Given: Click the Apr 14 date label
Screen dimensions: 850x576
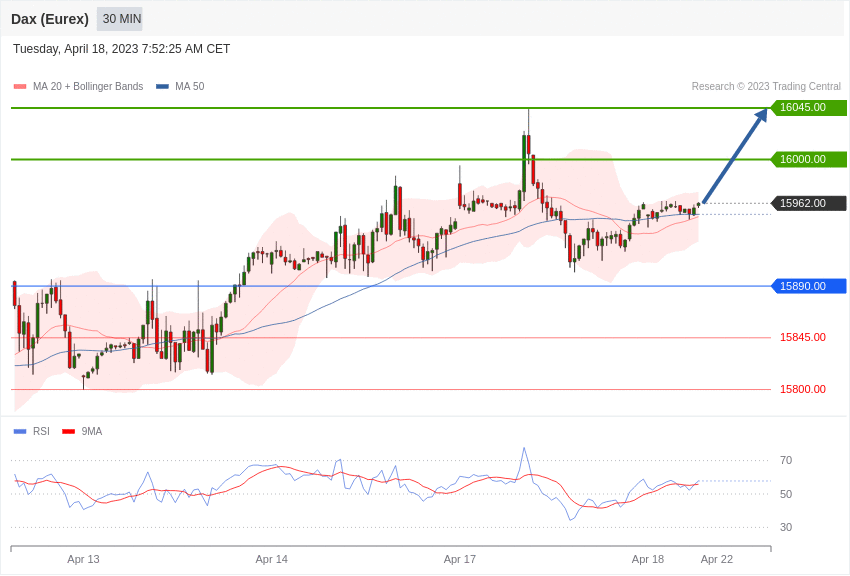Looking at the screenshot, I should pos(272,559).
